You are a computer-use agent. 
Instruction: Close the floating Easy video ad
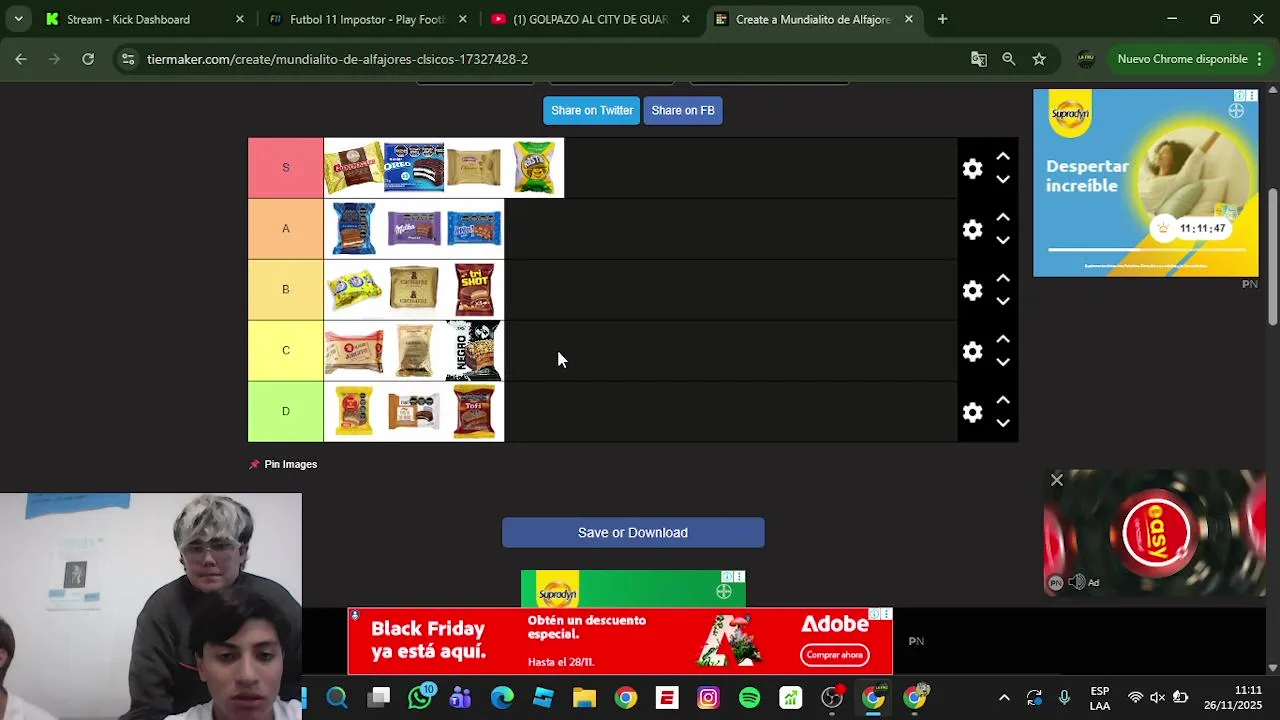[x=1057, y=480]
